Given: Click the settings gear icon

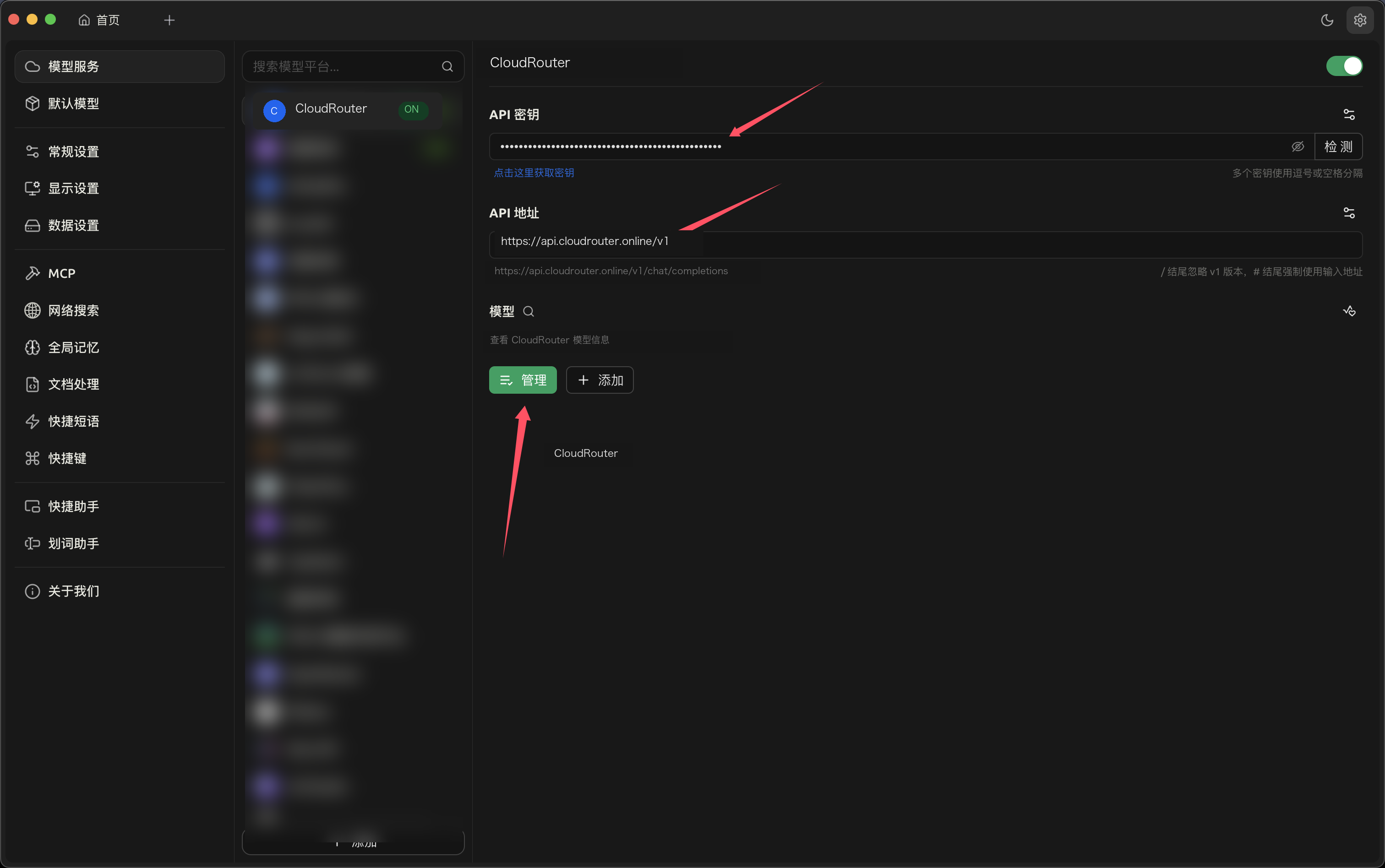Looking at the screenshot, I should tap(1360, 20).
